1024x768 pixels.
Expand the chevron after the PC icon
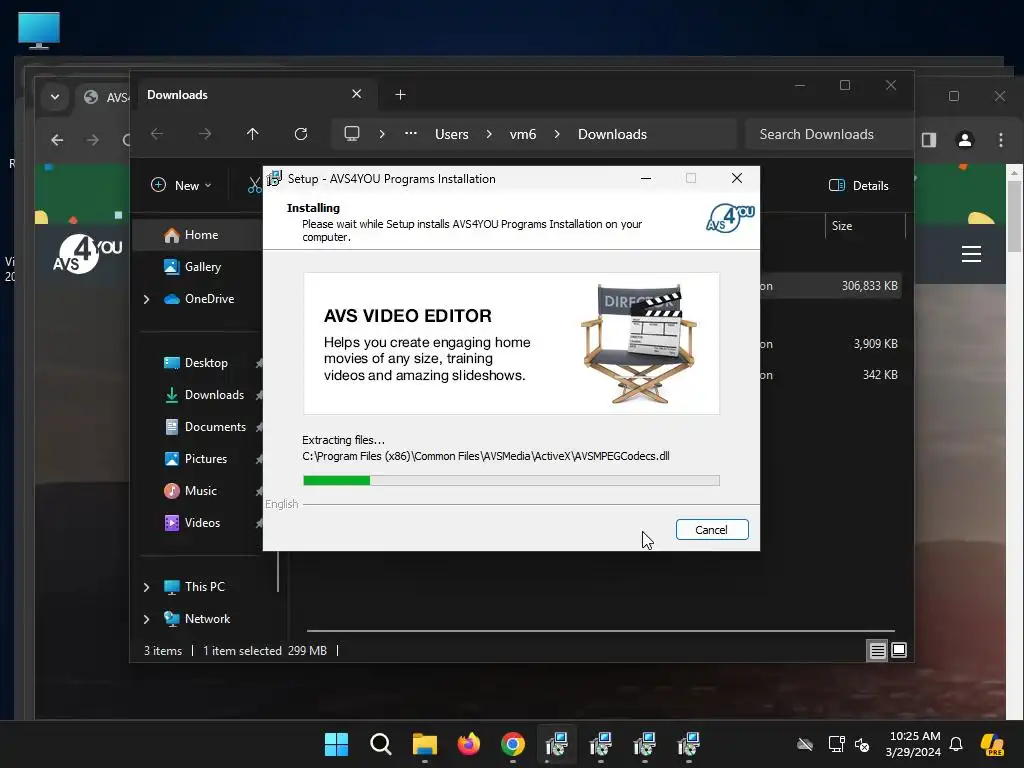point(382,134)
